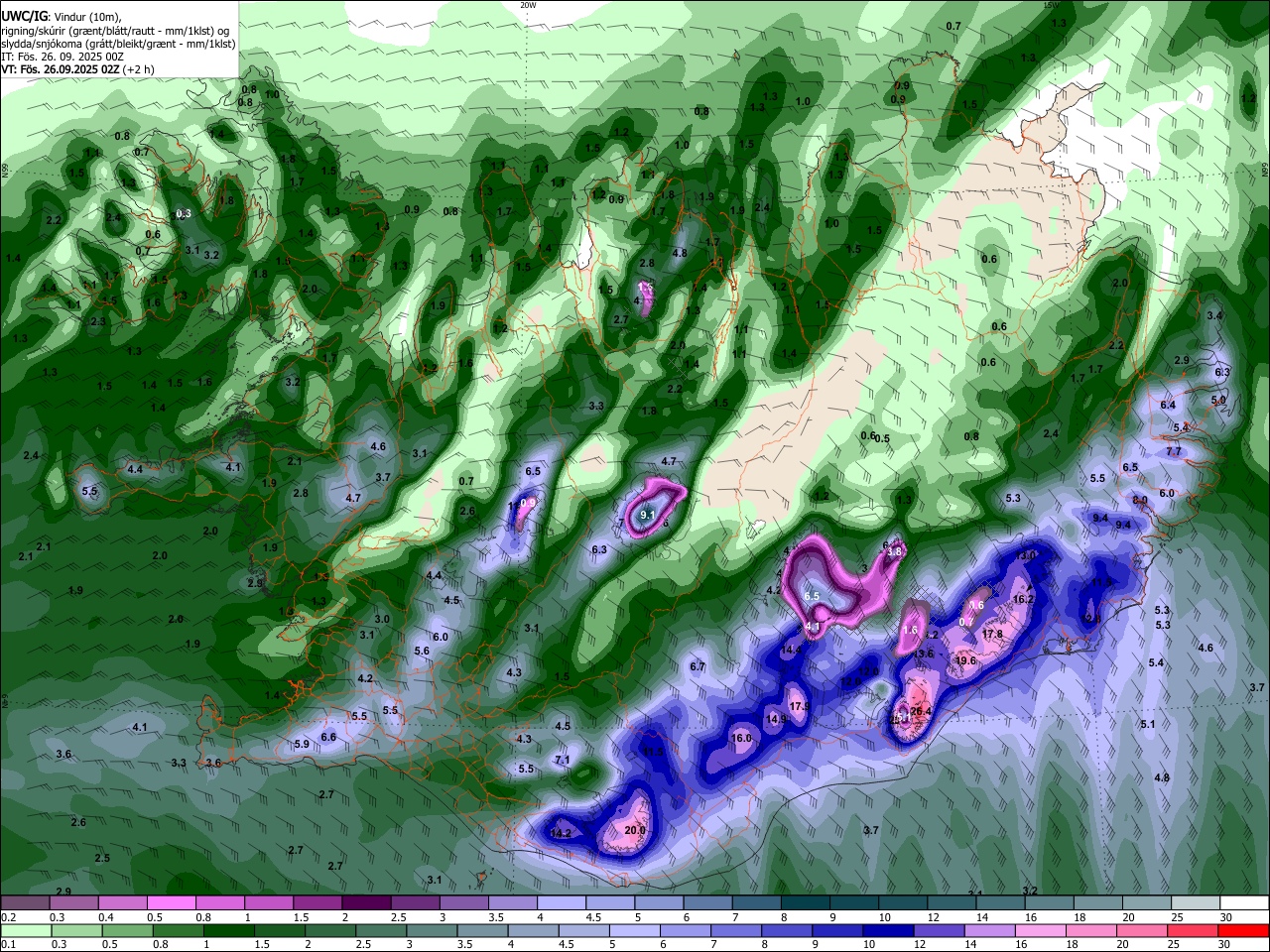1270x952 pixels.
Task: Click the 8.0 value near the east coast
Action: coord(1140,500)
